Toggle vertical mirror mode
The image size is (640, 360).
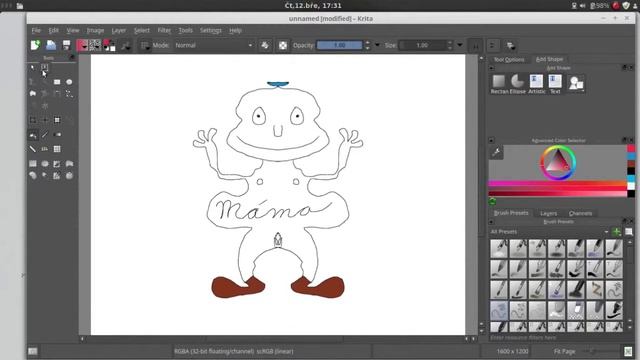click(492, 45)
